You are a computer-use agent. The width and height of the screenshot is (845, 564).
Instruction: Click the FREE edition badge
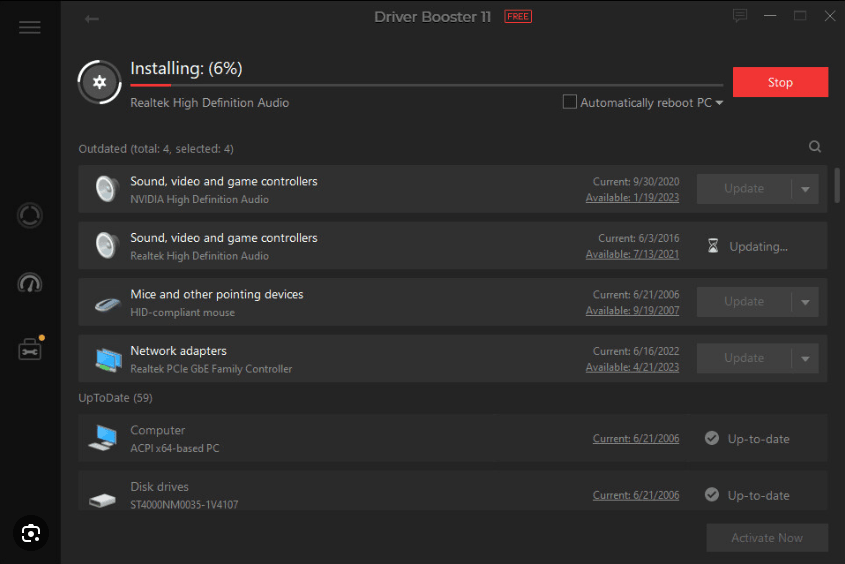518,17
